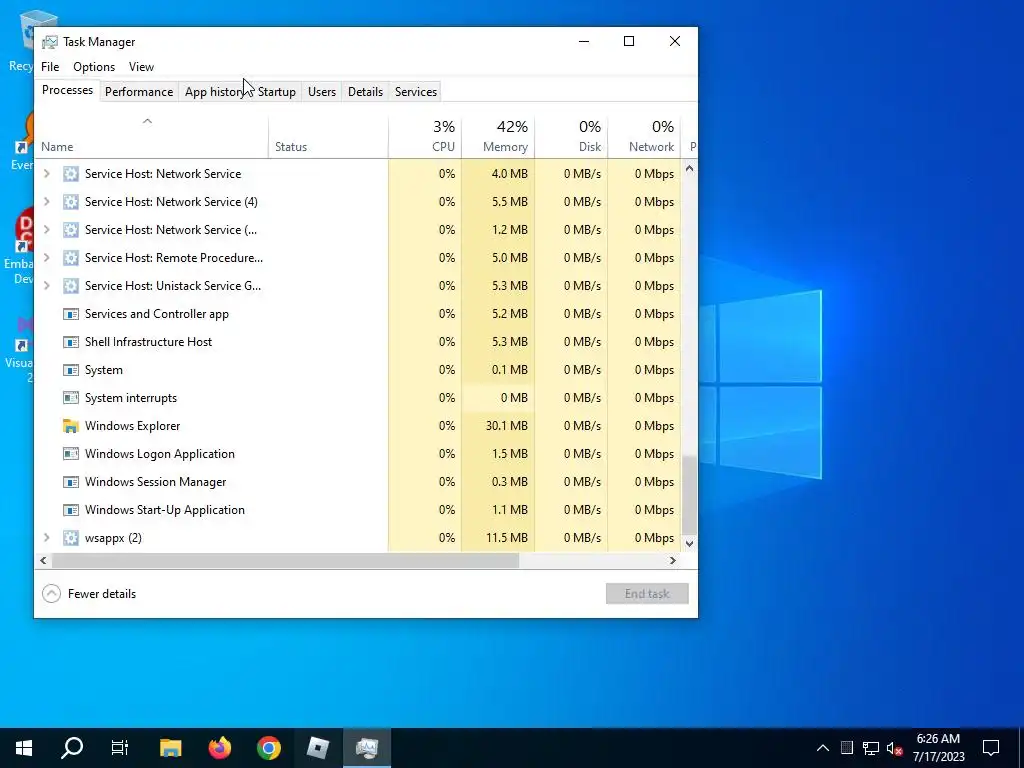The image size is (1024, 768).
Task: Sort by Memory usage column
Action: (x=498, y=137)
